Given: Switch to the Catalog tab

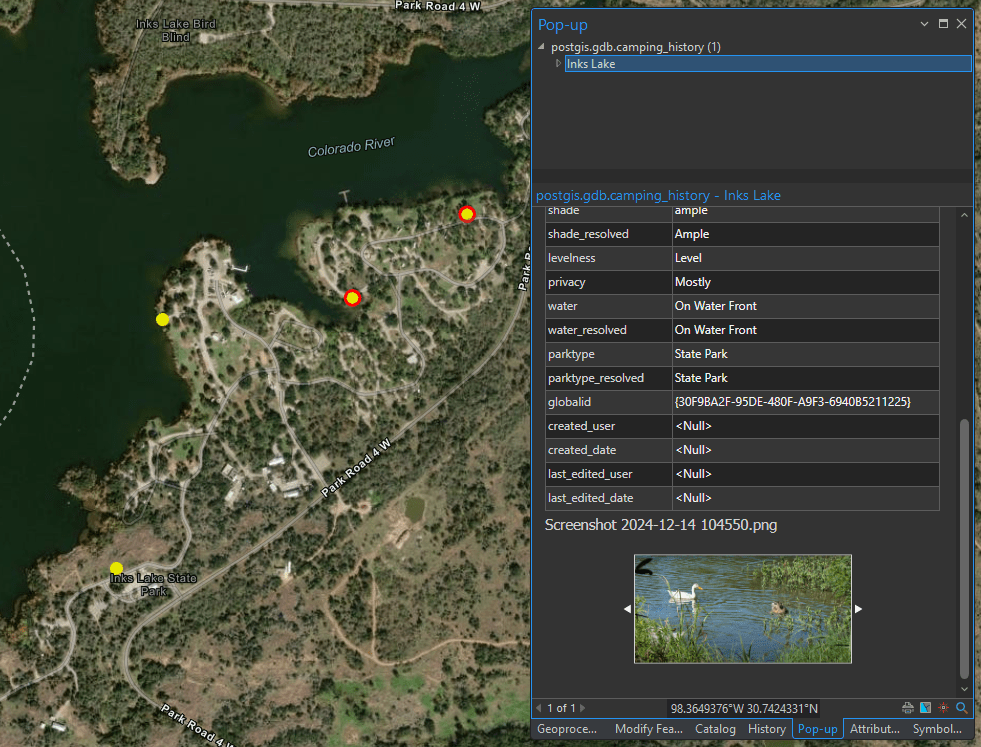Looking at the screenshot, I should [715, 729].
